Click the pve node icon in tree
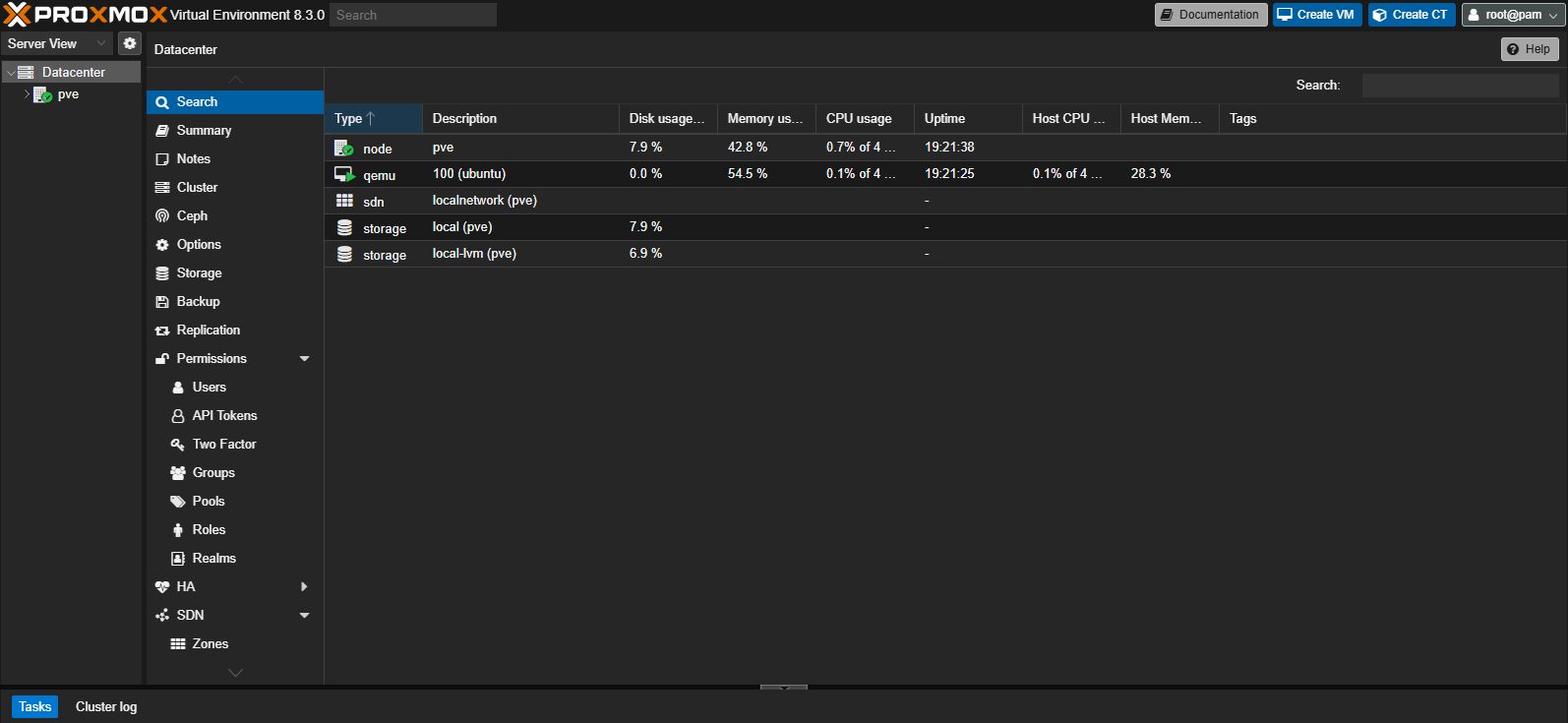Viewport: 1568px width, 723px height. pos(42,94)
